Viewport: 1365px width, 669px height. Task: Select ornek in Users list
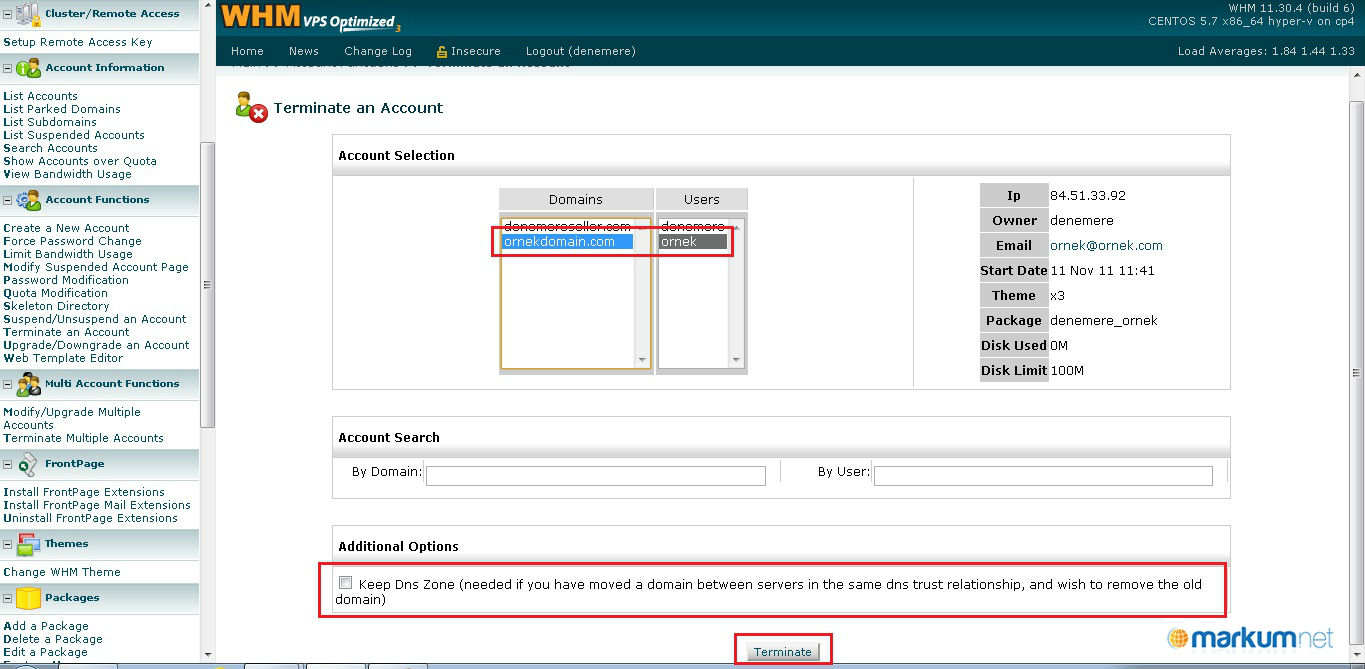pyautogui.click(x=693, y=242)
